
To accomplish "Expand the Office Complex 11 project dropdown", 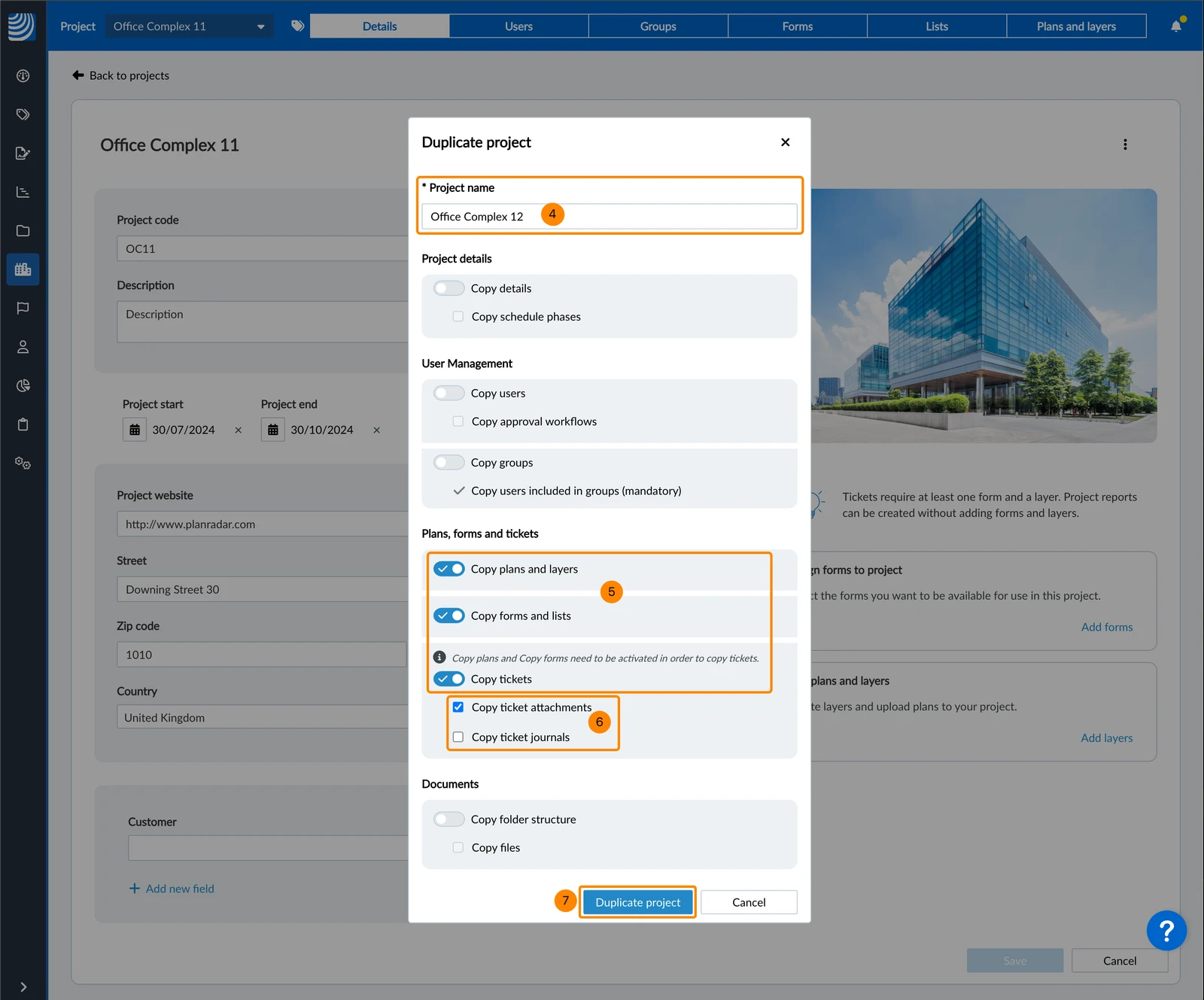I will tap(189, 26).
